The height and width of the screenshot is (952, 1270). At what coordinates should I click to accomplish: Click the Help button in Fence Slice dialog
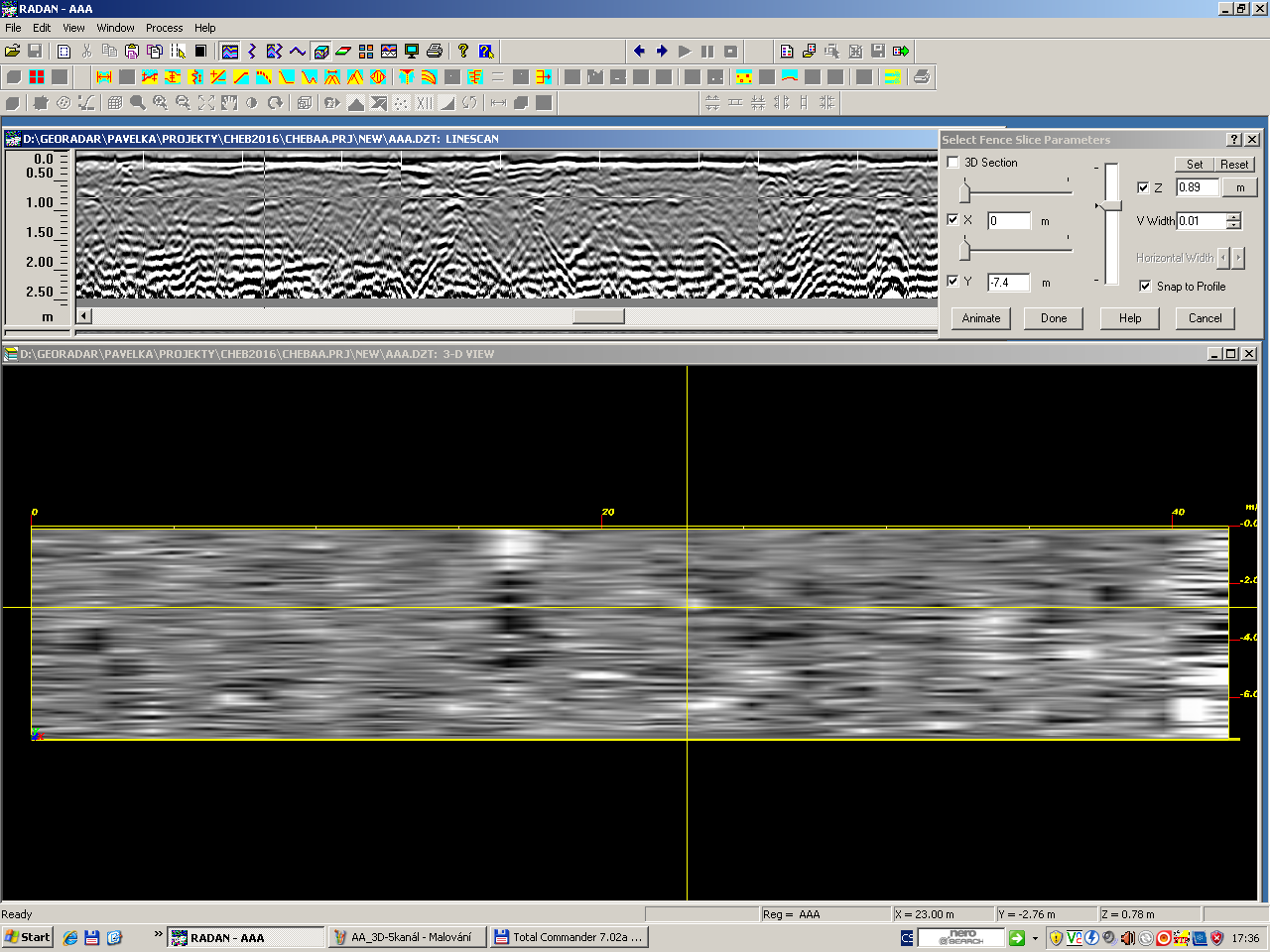coord(1130,318)
